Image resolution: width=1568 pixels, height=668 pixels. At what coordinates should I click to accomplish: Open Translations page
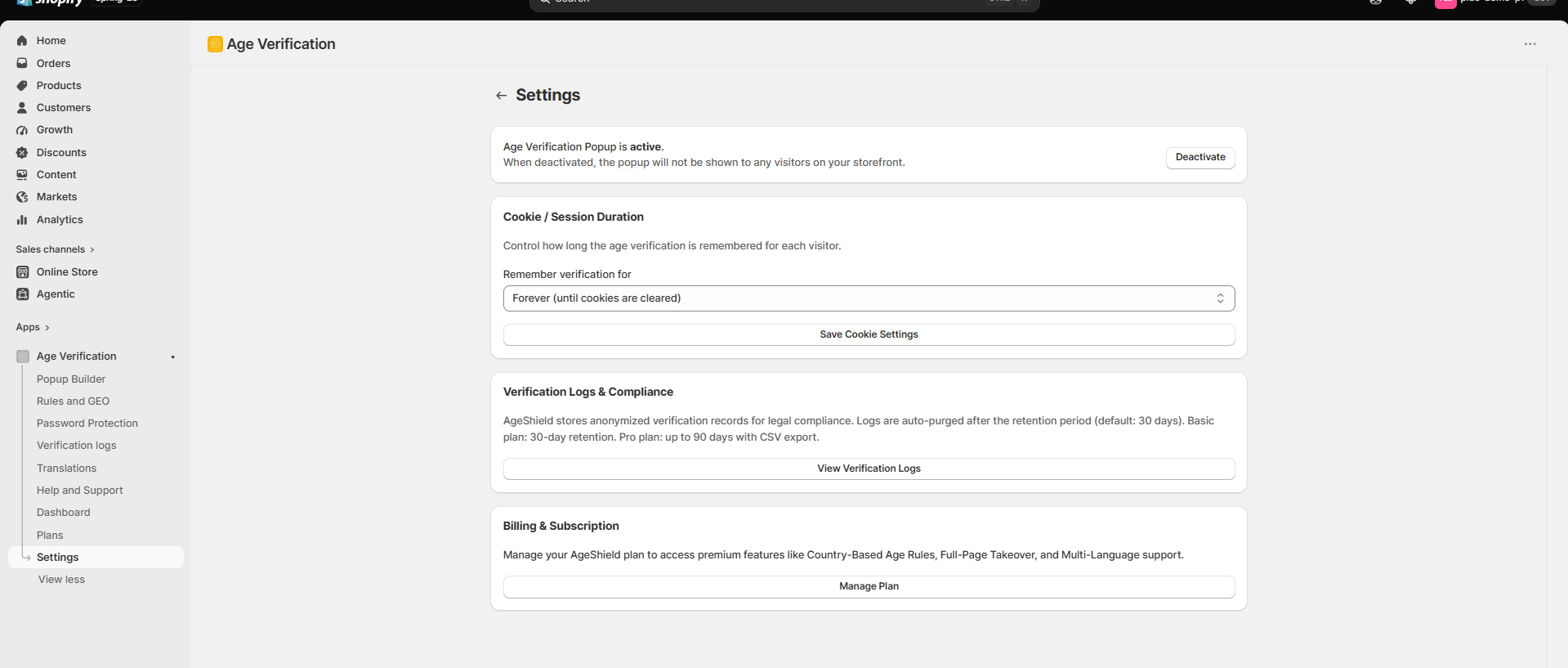click(x=66, y=468)
